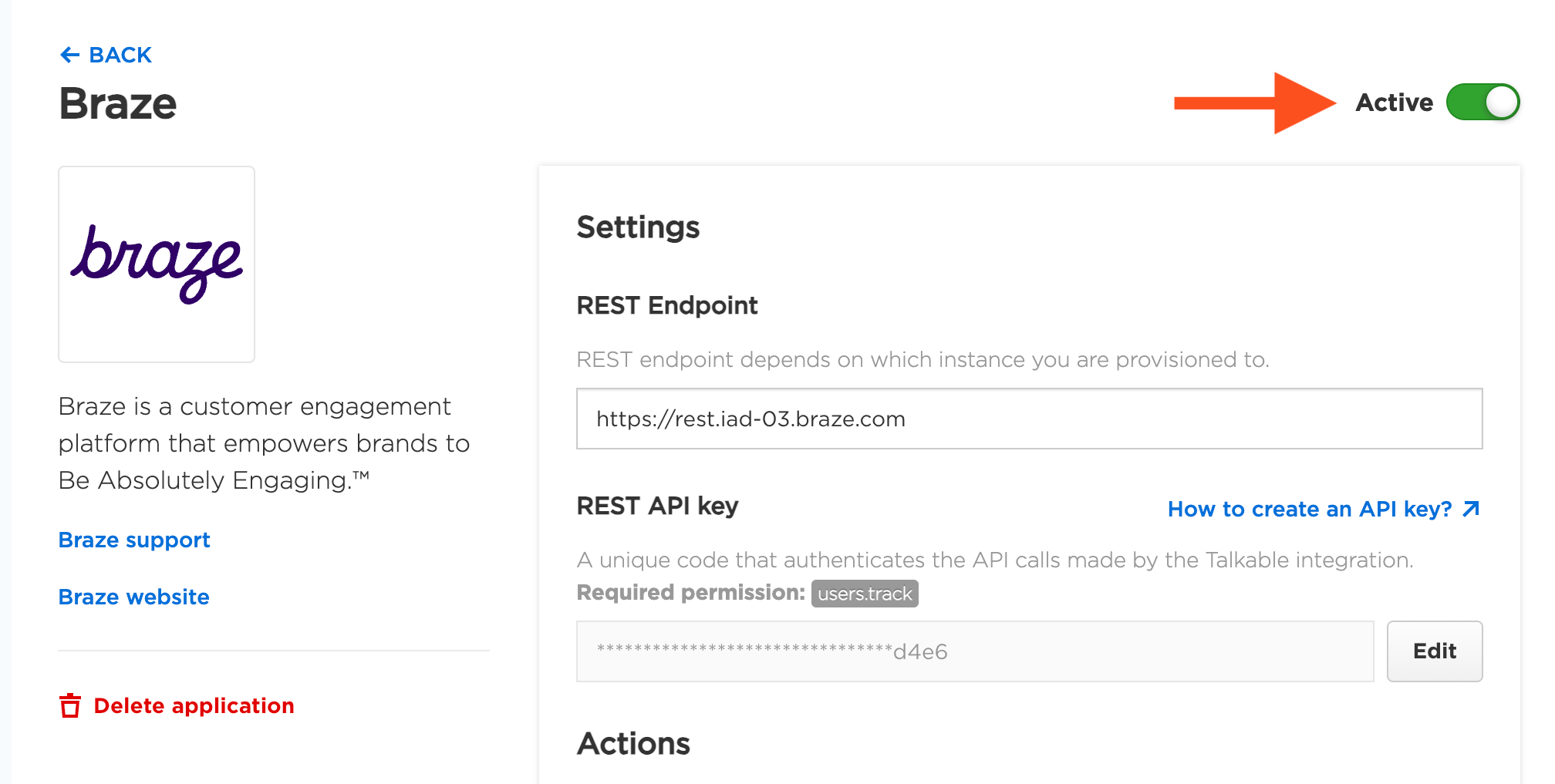Click the back arrow icon

pos(69,55)
